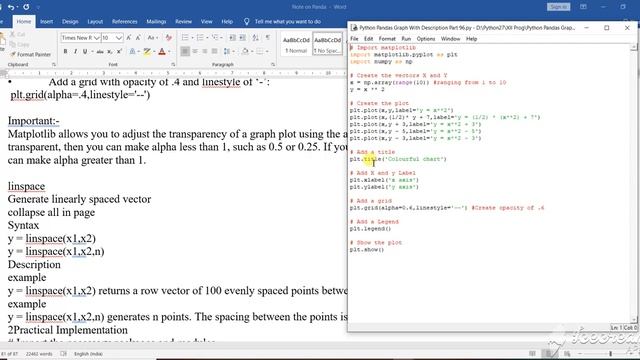The width and height of the screenshot is (640, 360).
Task: Open the font name dropdown (Times New R)
Action: [x=96, y=38]
